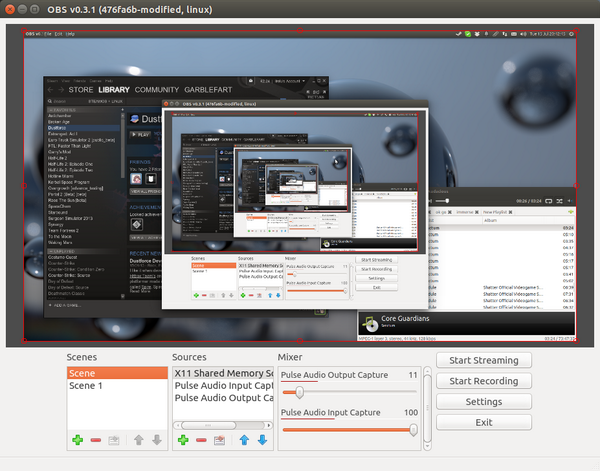The height and width of the screenshot is (471, 600).
Task: Select the highlighted 'Scene' entry in Scenes
Action: point(117,373)
